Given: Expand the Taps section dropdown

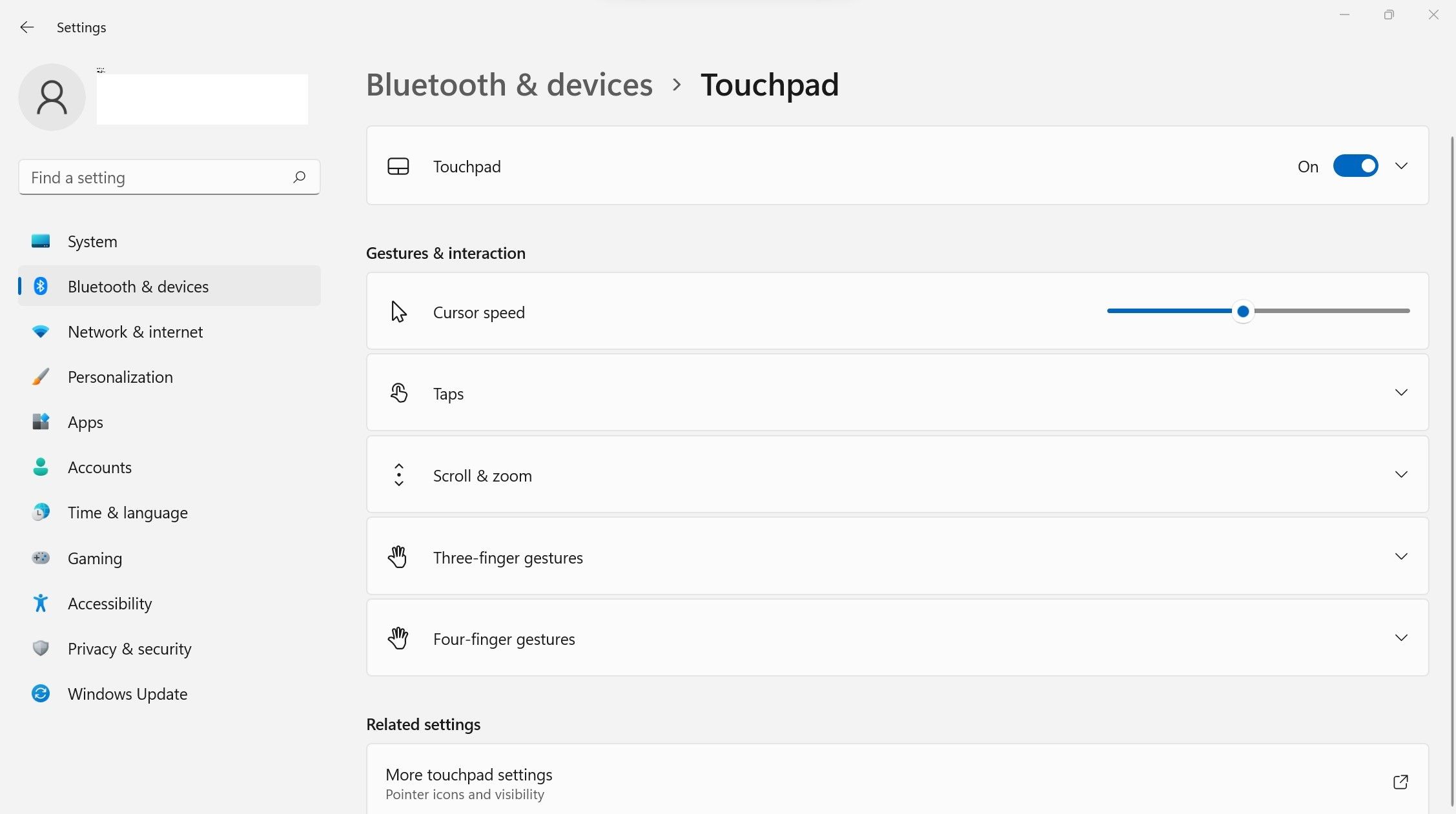Looking at the screenshot, I should click(x=1401, y=392).
